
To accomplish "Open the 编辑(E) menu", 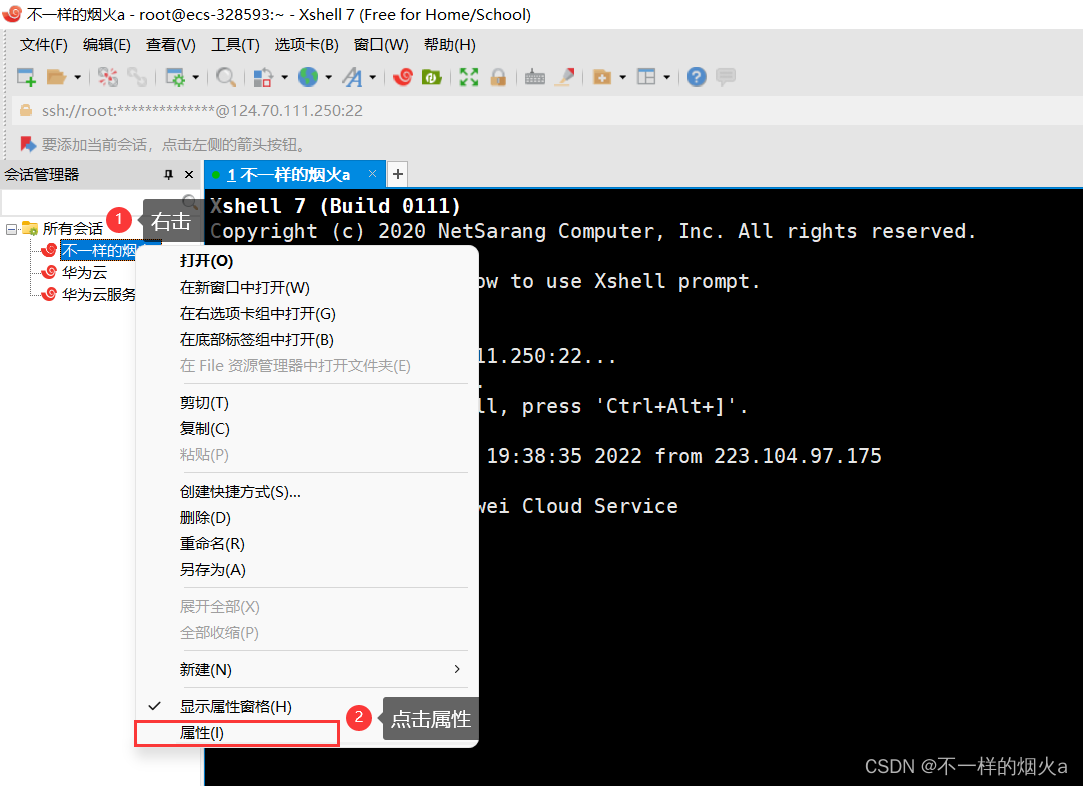I will click(x=106, y=45).
